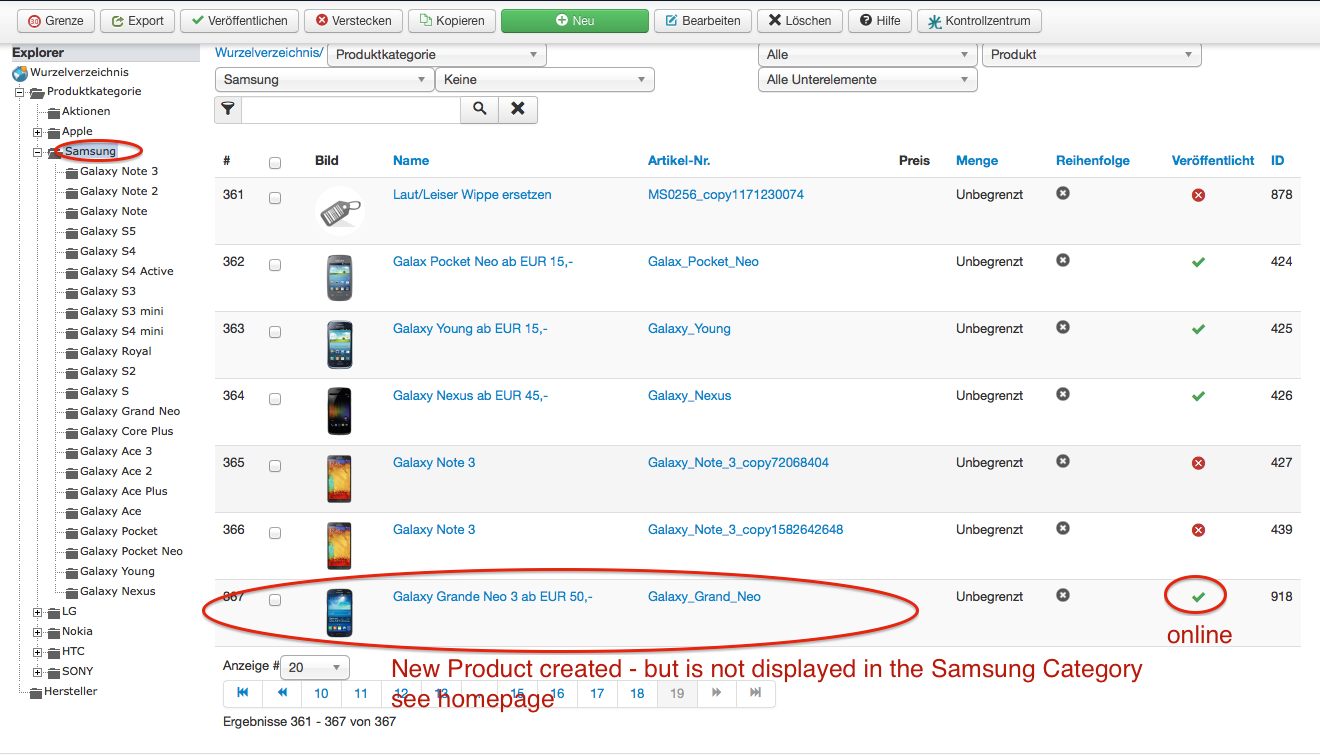Viewport: 1320px width, 755px height.
Task: Publish Galaxy Note 3 with ID 427
Action: (1198, 463)
